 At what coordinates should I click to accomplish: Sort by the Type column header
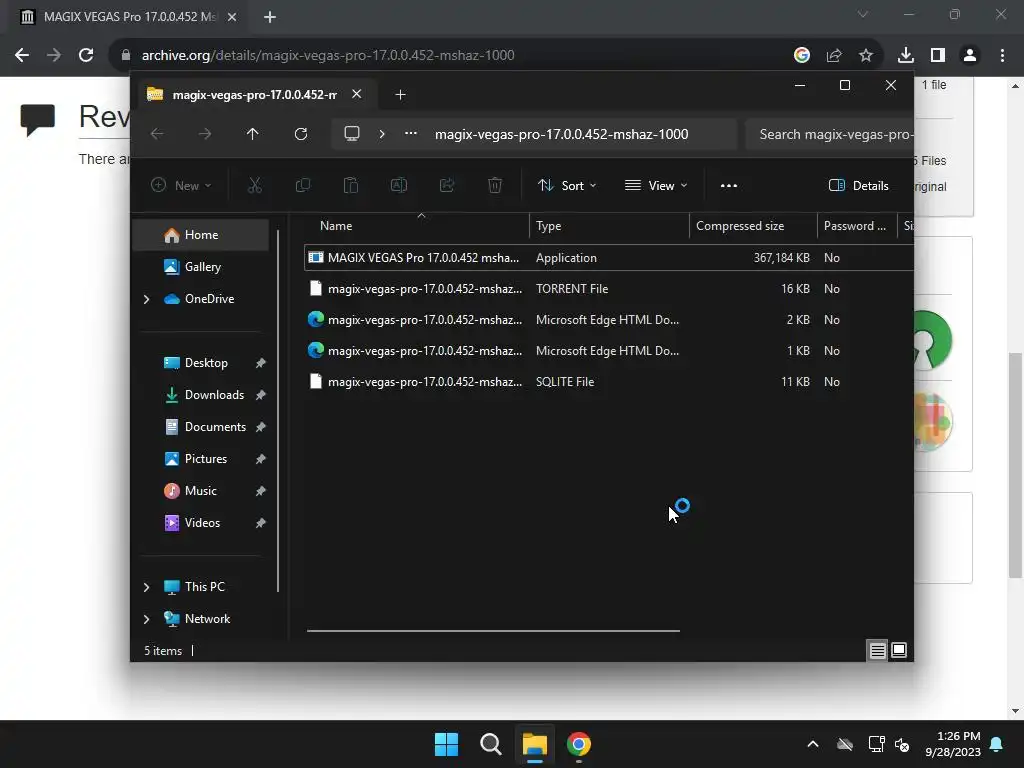coord(609,226)
